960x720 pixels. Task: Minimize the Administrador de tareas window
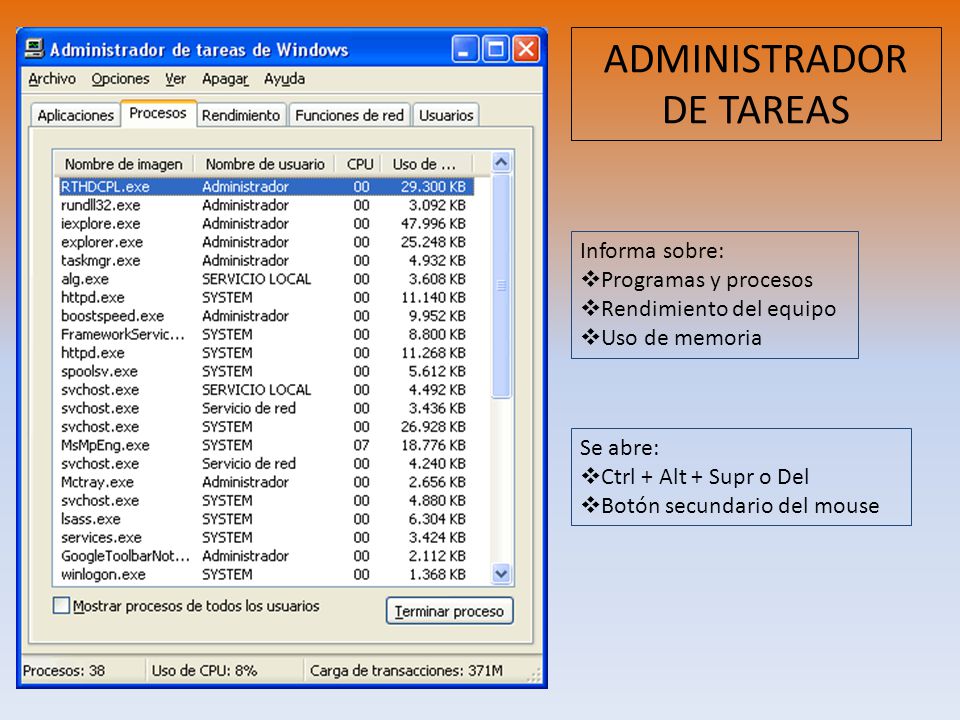click(465, 50)
